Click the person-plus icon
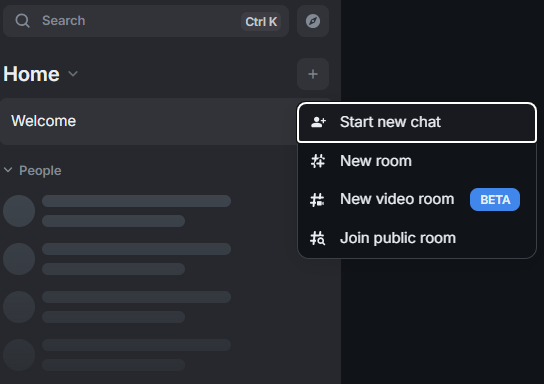The width and height of the screenshot is (544, 384). (318, 122)
